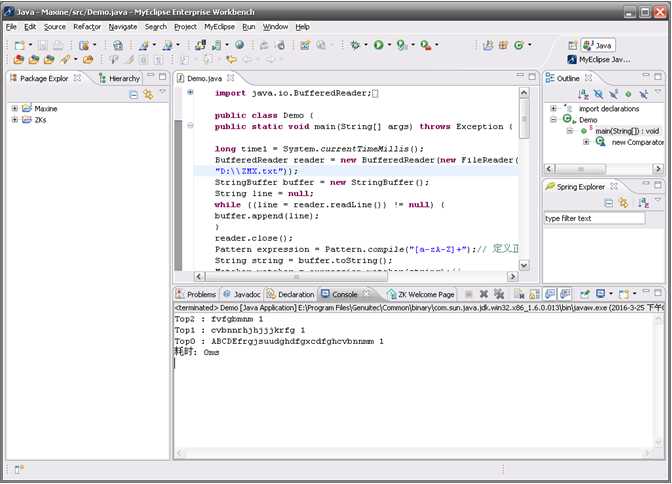Close the Outline view tab
Viewport: 672px width, 484px height.
pos(588,78)
